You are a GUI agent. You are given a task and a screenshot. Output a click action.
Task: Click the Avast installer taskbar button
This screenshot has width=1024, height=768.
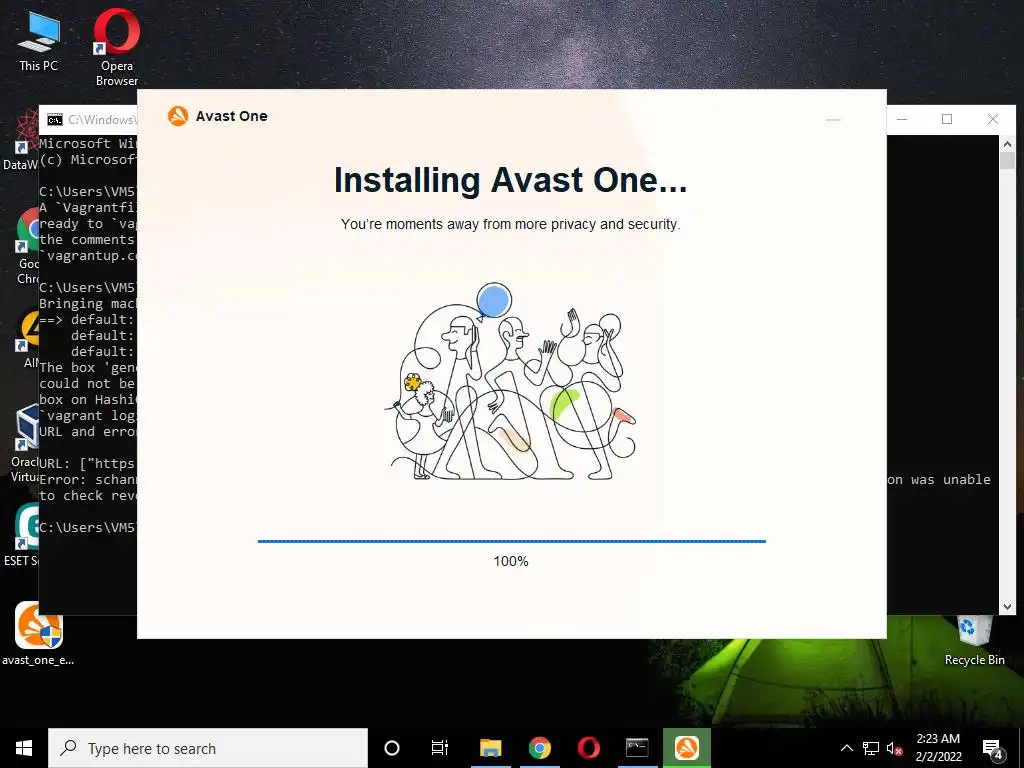coord(686,748)
